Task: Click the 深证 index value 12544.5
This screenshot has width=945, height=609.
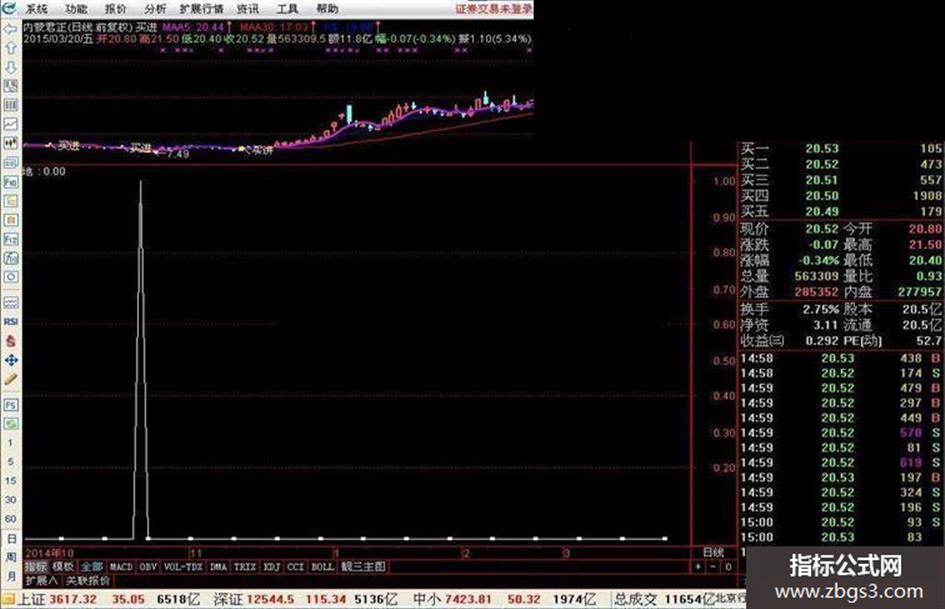Action: [269, 599]
